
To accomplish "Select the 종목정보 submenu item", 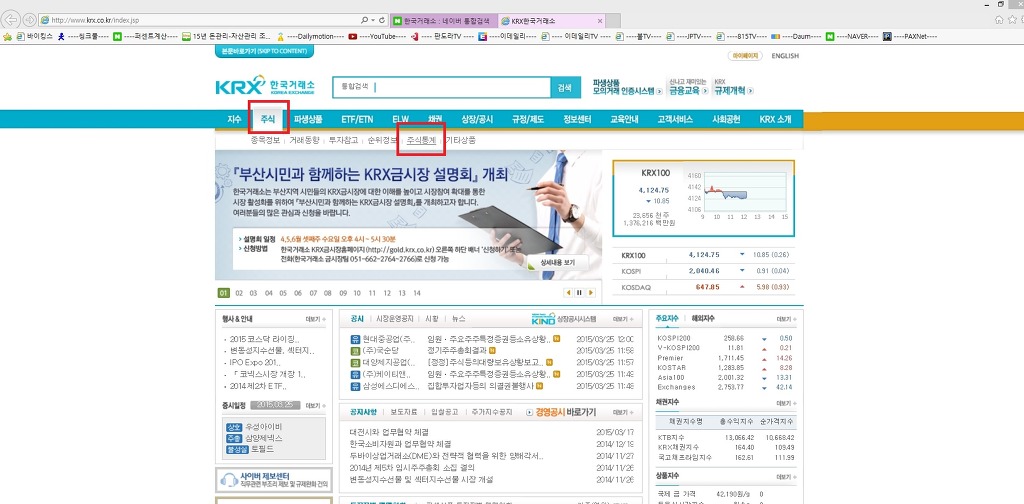I will pyautogui.click(x=265, y=140).
